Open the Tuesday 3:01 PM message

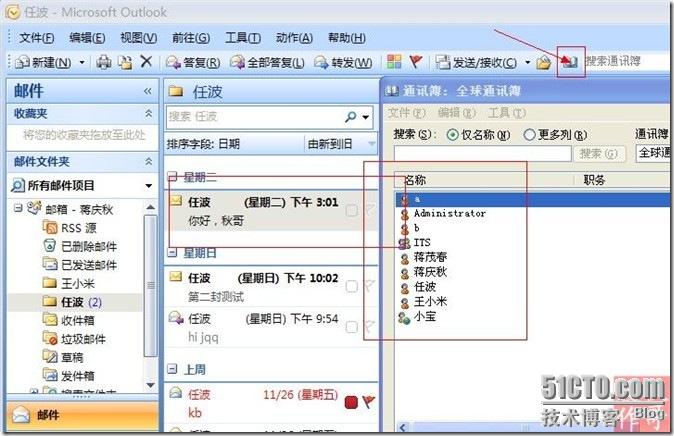(271, 211)
